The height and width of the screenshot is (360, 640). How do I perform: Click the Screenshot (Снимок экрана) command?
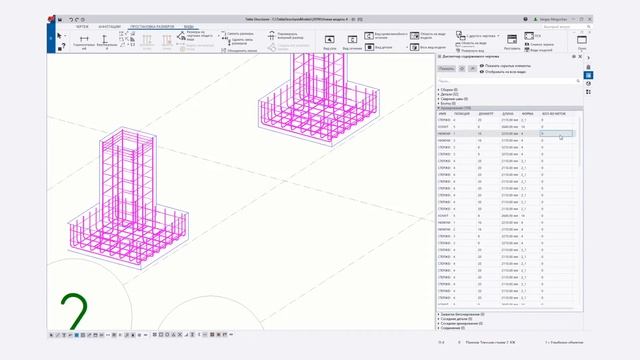tap(539, 44)
